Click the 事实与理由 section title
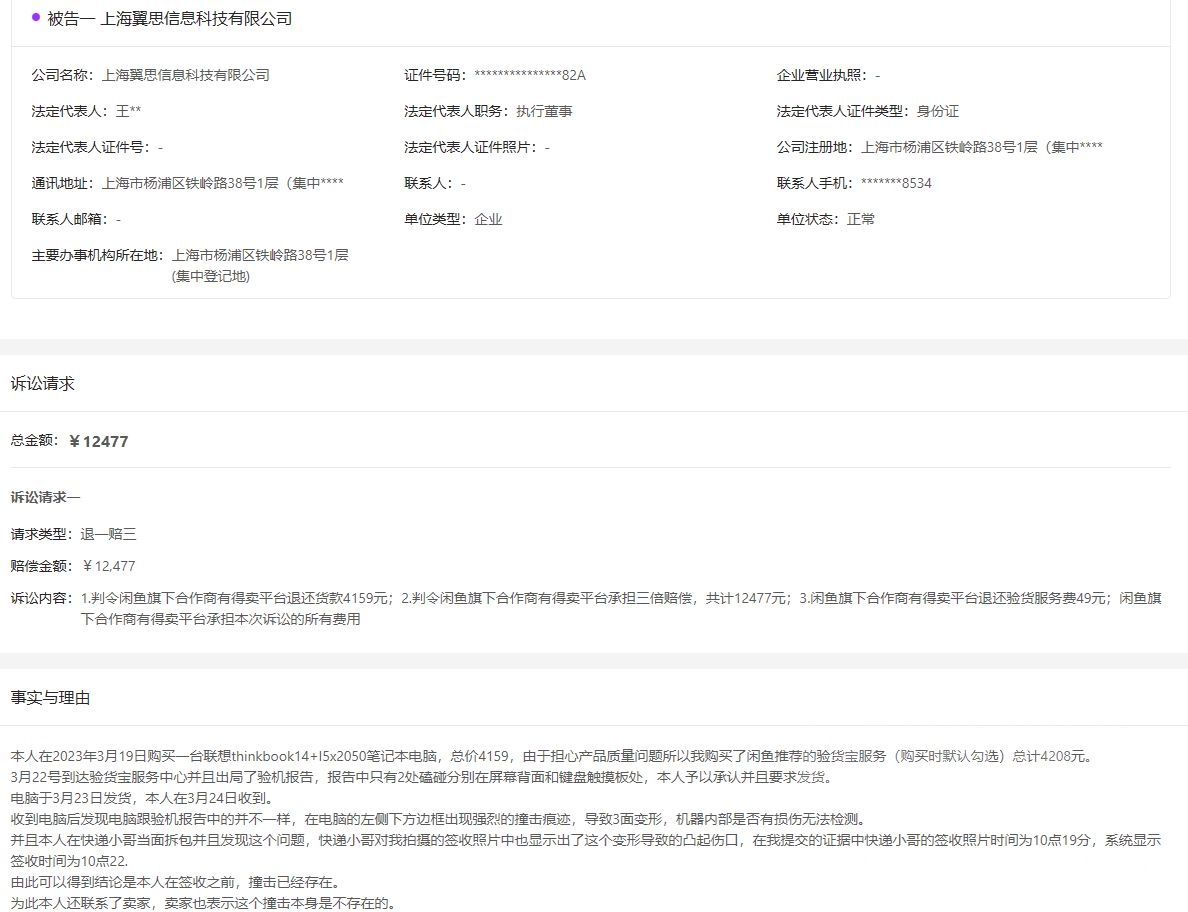This screenshot has height=912, width=1188. 50,697
